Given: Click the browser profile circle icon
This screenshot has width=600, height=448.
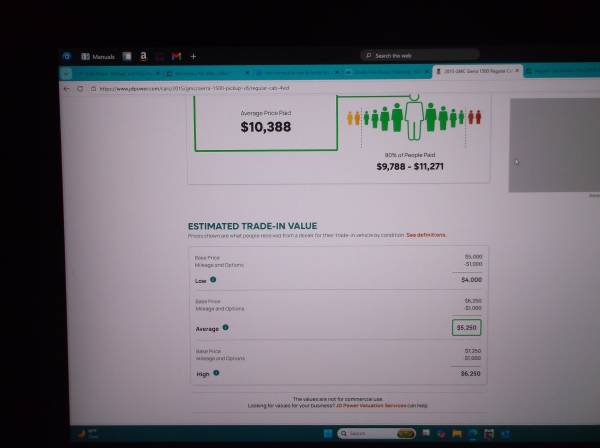Looking at the screenshot, I should [67, 56].
